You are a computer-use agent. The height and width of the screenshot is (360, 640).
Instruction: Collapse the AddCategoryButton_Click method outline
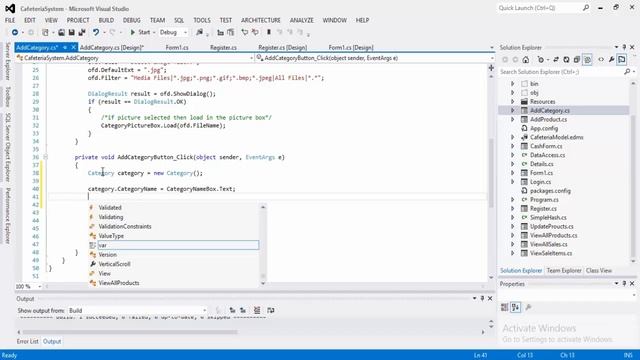45,157
